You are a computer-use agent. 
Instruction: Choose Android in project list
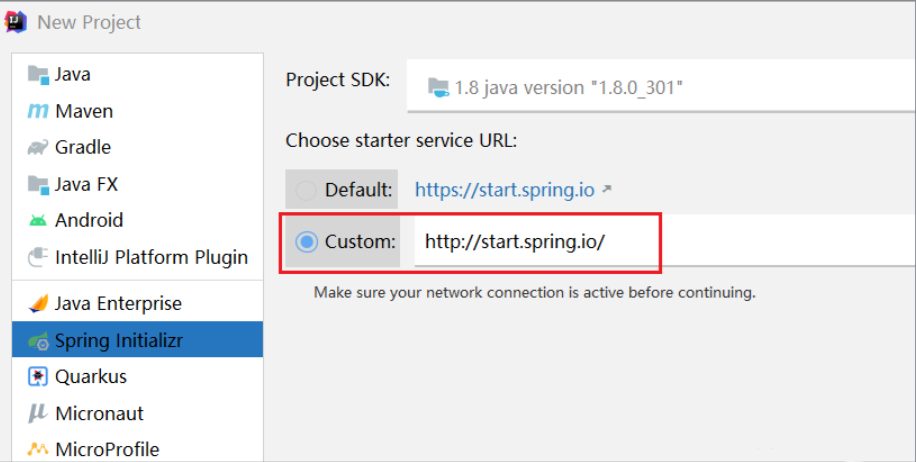point(137,221)
